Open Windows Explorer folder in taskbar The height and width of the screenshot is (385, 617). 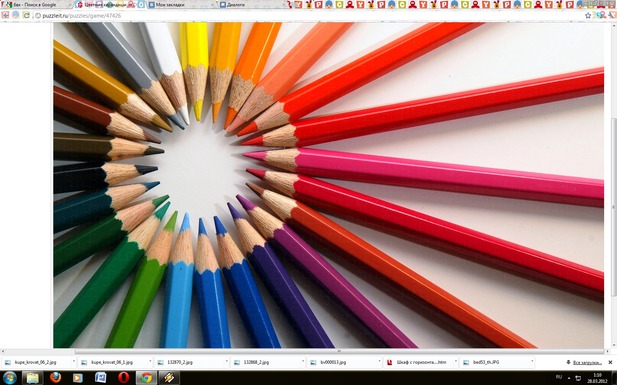click(x=33, y=378)
